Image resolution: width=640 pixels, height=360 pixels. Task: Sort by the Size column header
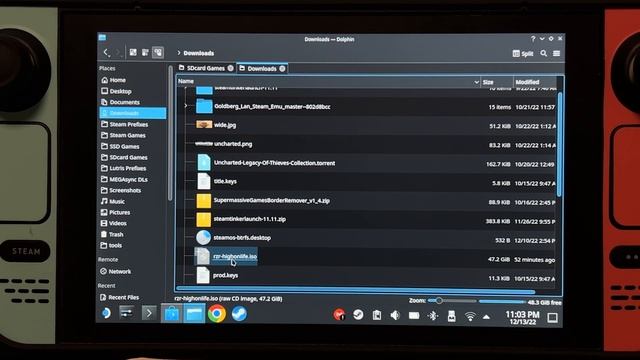[x=496, y=82]
